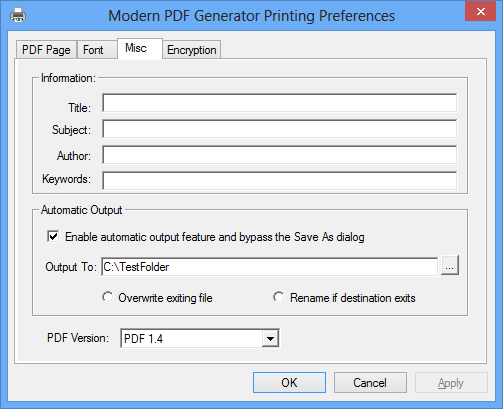Click the Output To path field
This screenshot has height=409, width=503.
tap(269, 266)
